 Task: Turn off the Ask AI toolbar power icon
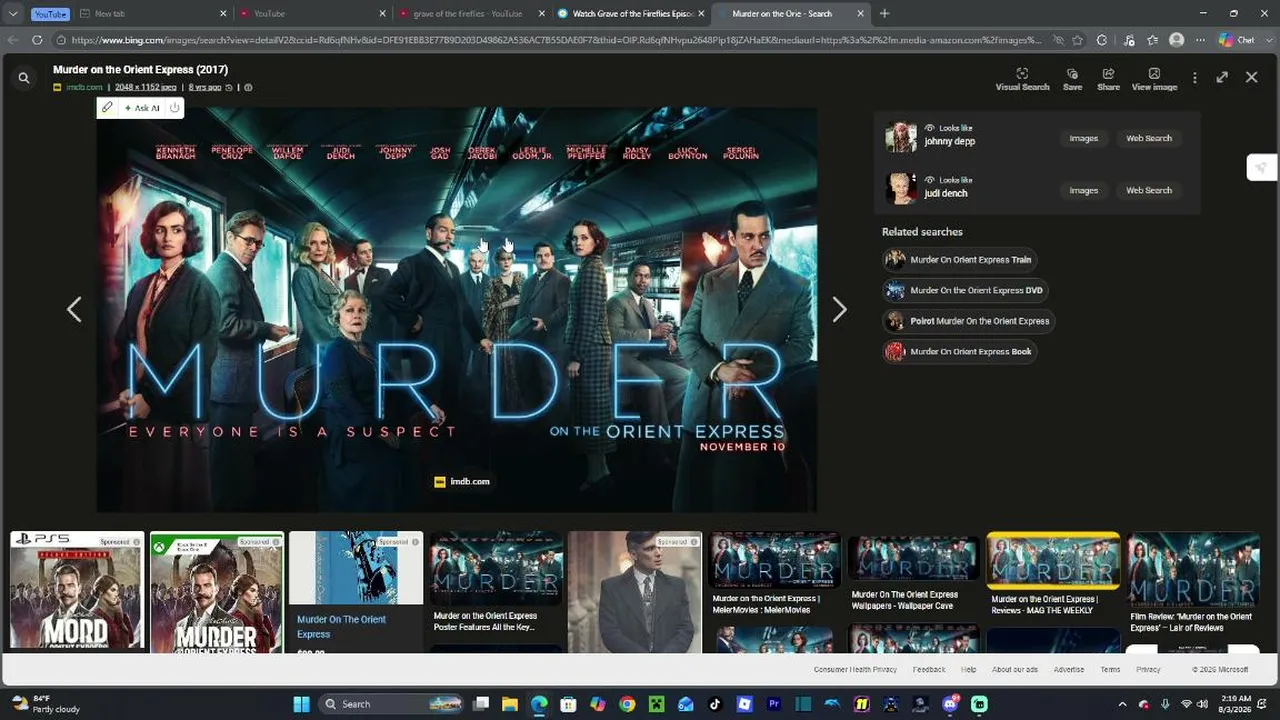(x=174, y=108)
